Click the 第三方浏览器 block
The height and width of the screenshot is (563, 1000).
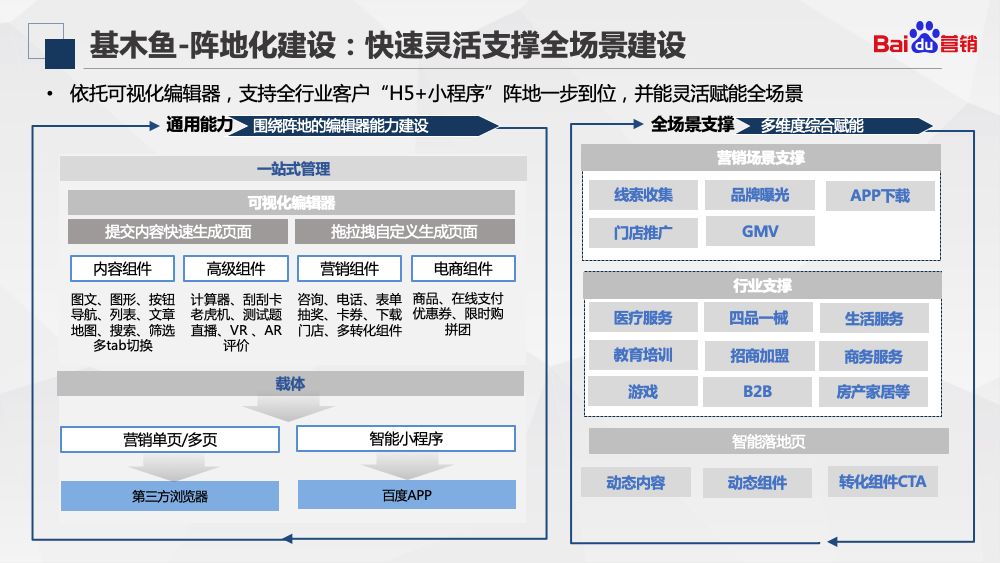coord(170,495)
